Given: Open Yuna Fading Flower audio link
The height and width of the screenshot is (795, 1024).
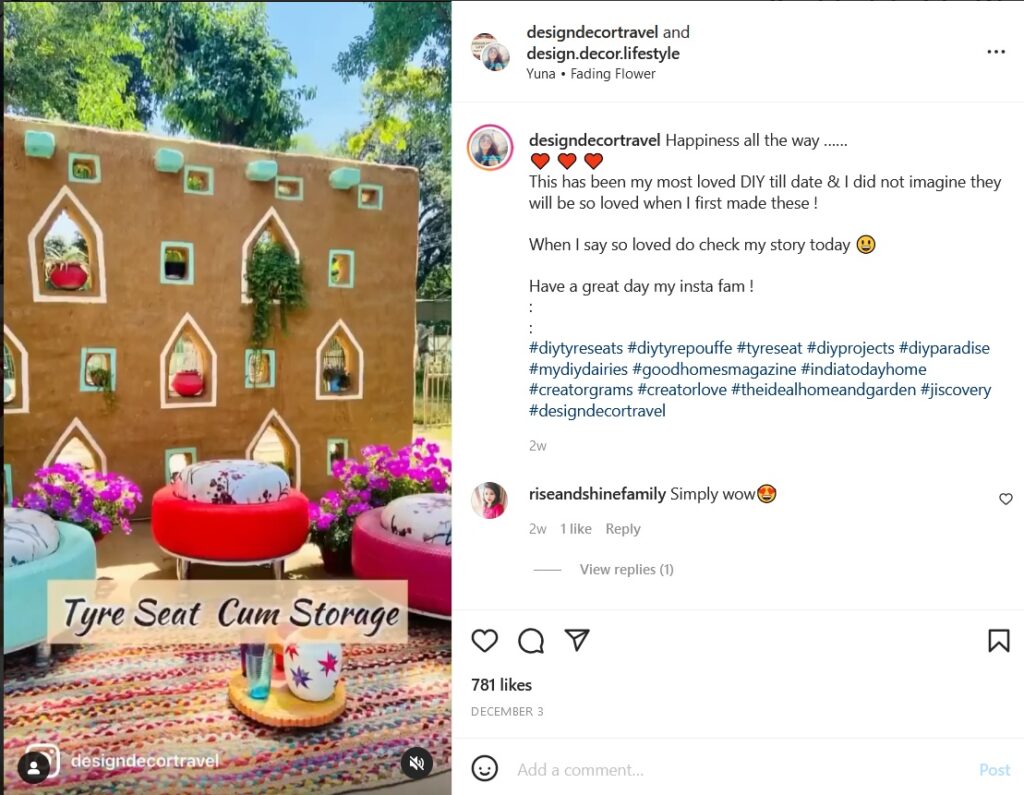Looking at the screenshot, I should tap(591, 74).
